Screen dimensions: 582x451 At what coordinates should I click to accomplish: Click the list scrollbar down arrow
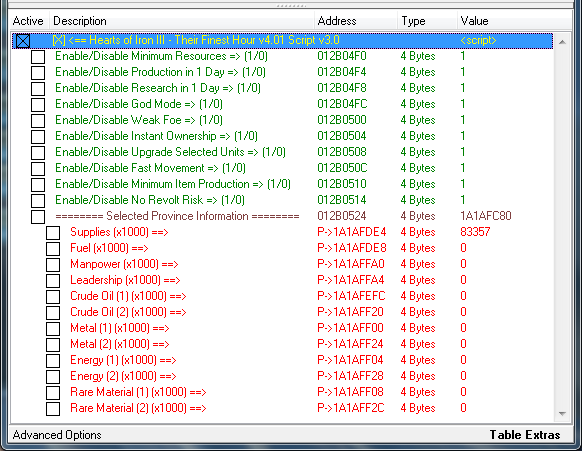(x=562, y=414)
